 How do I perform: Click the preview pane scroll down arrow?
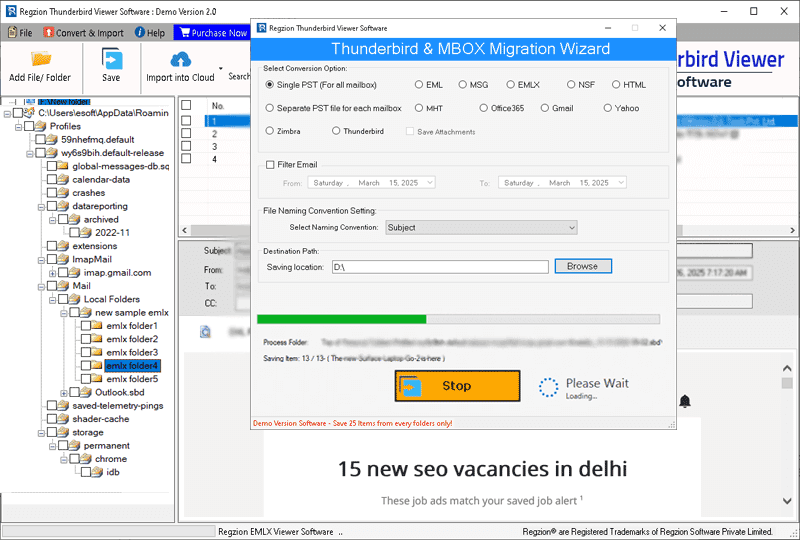pos(787,501)
